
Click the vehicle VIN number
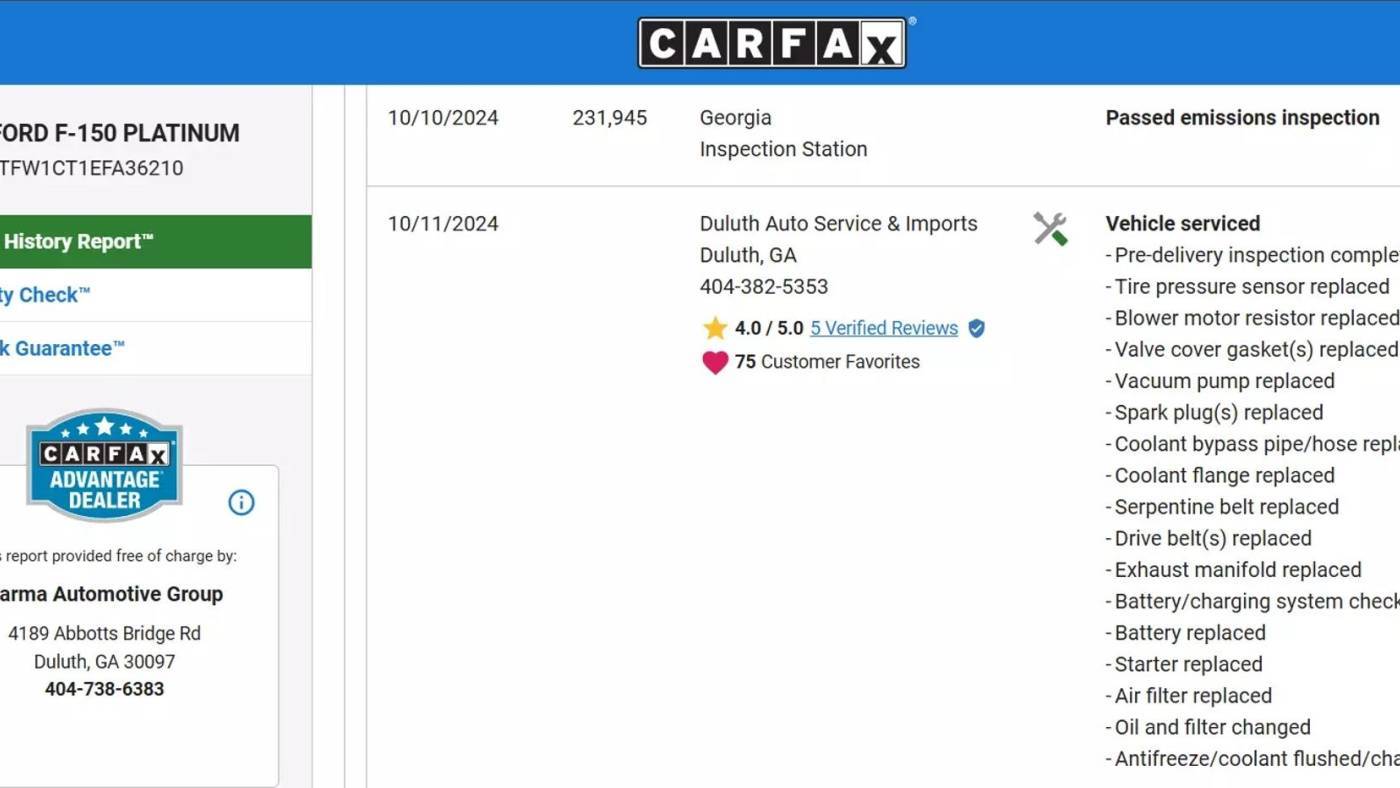92,168
